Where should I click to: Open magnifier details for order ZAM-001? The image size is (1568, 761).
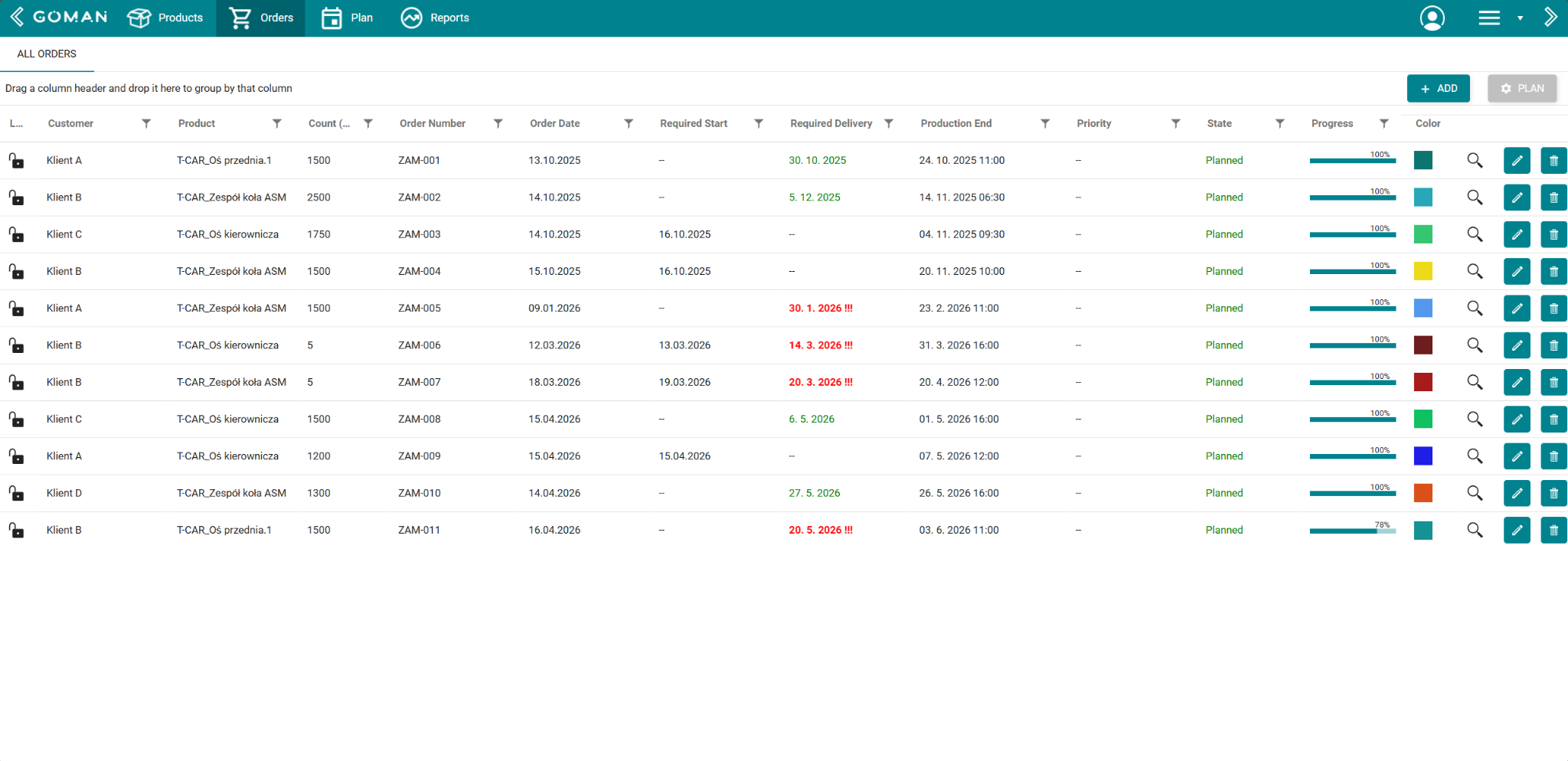[x=1475, y=161]
